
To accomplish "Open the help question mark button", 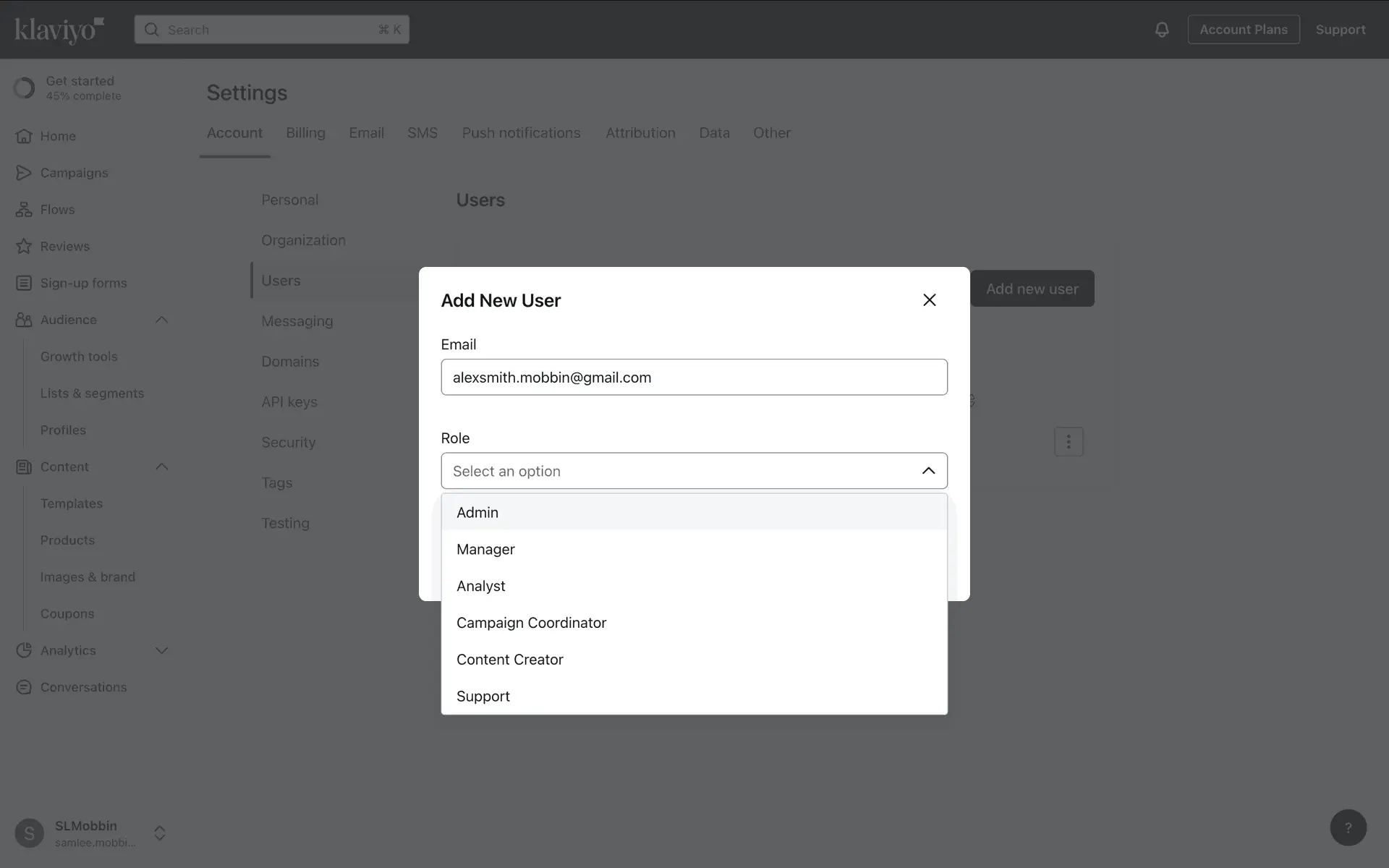I will [1348, 827].
